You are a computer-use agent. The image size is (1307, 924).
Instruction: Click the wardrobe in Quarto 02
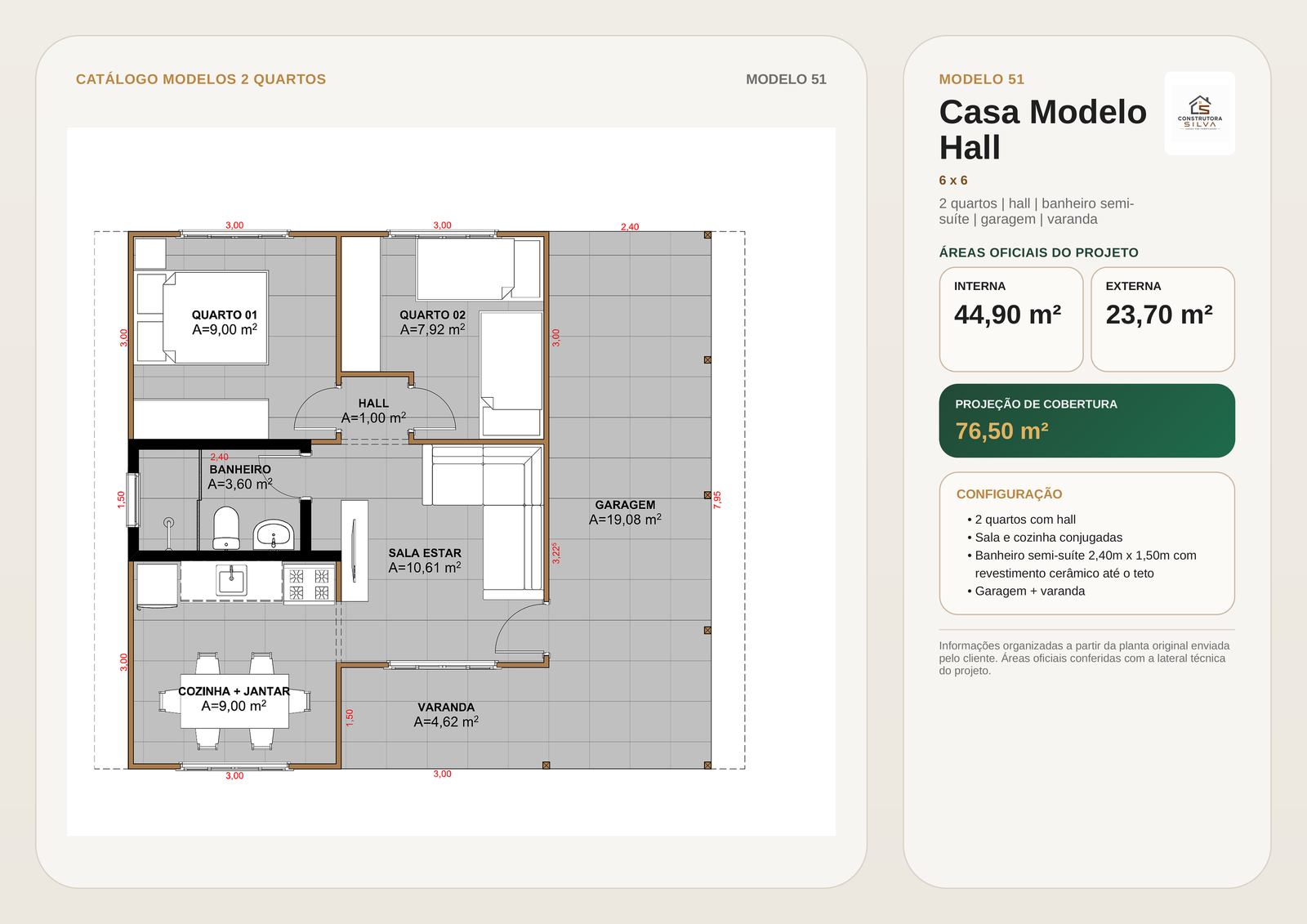pos(360,304)
